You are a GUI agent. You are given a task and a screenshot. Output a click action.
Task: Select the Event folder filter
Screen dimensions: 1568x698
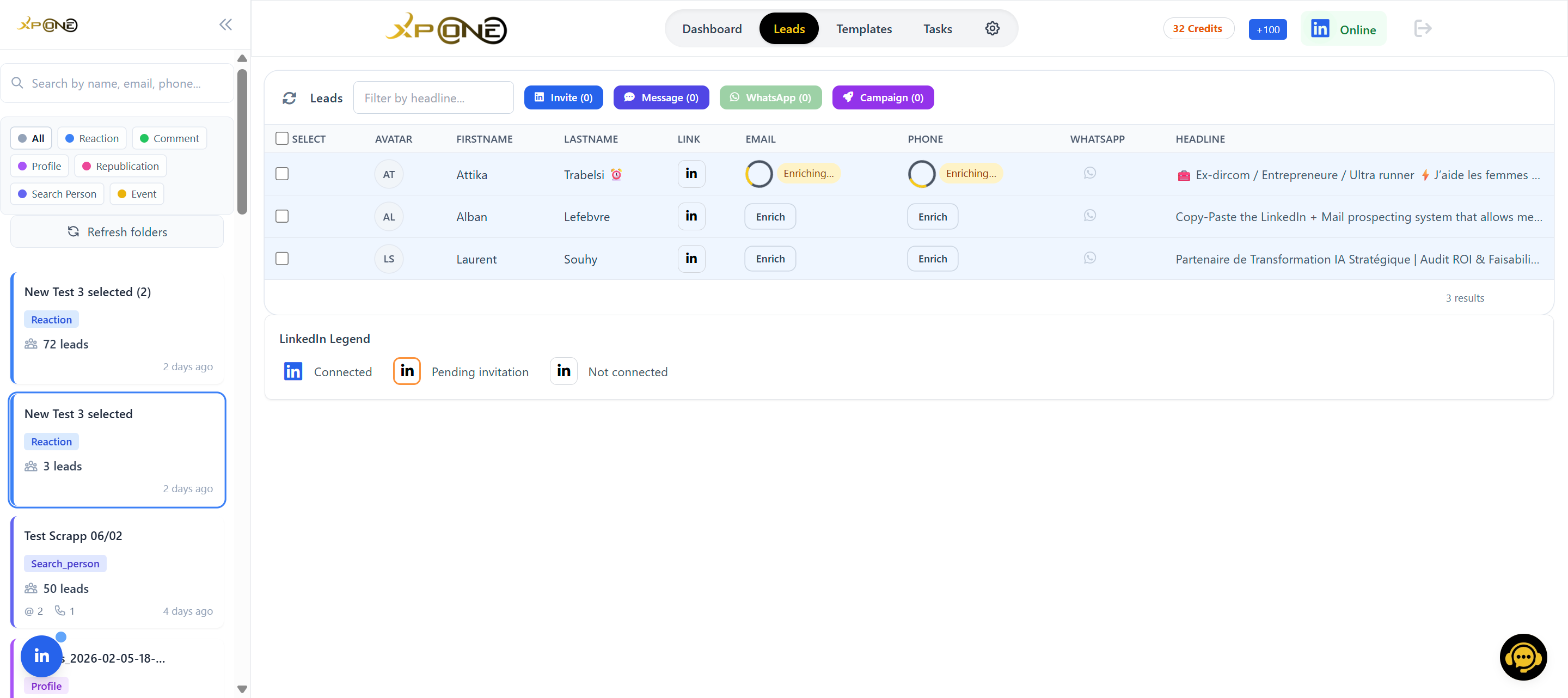click(137, 194)
